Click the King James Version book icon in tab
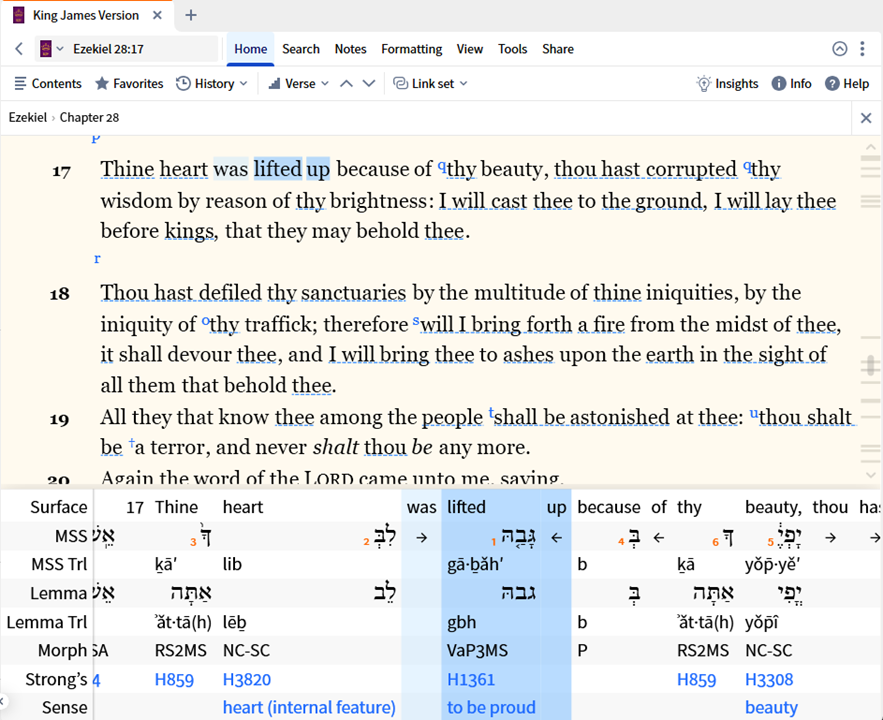The height and width of the screenshot is (720, 883). coord(19,15)
